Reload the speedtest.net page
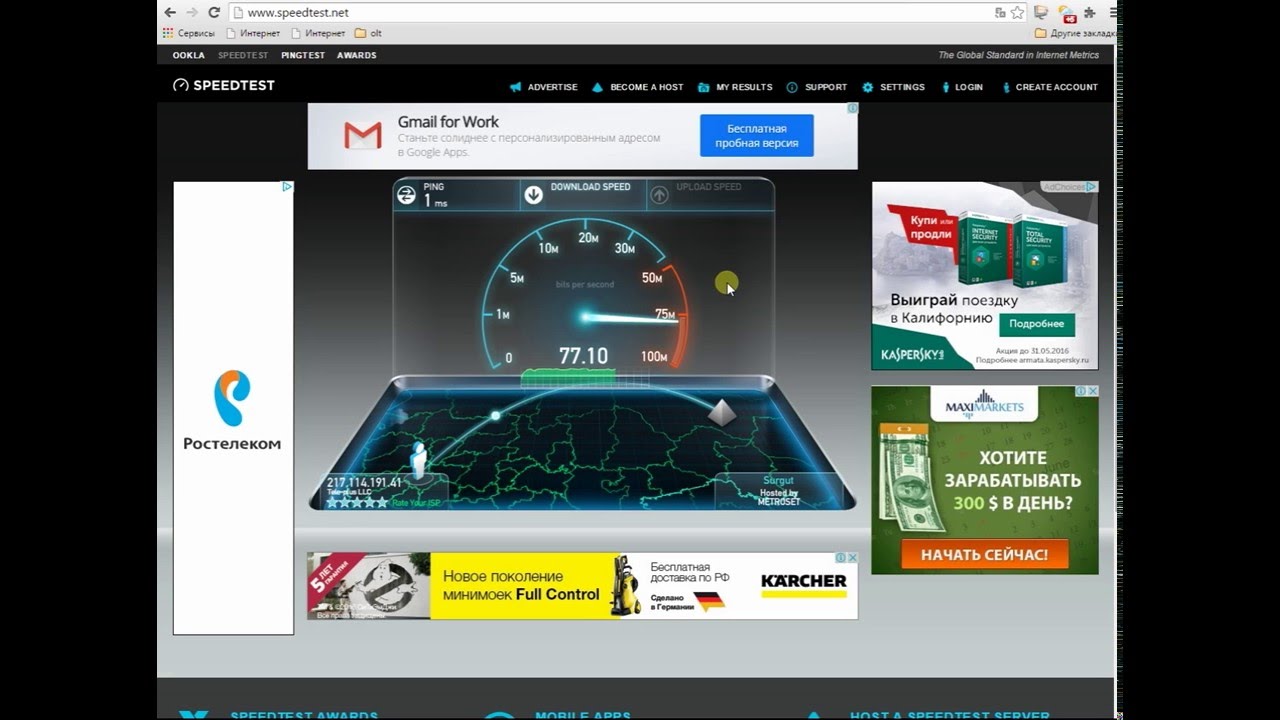The height and width of the screenshot is (720, 1280). pos(214,13)
